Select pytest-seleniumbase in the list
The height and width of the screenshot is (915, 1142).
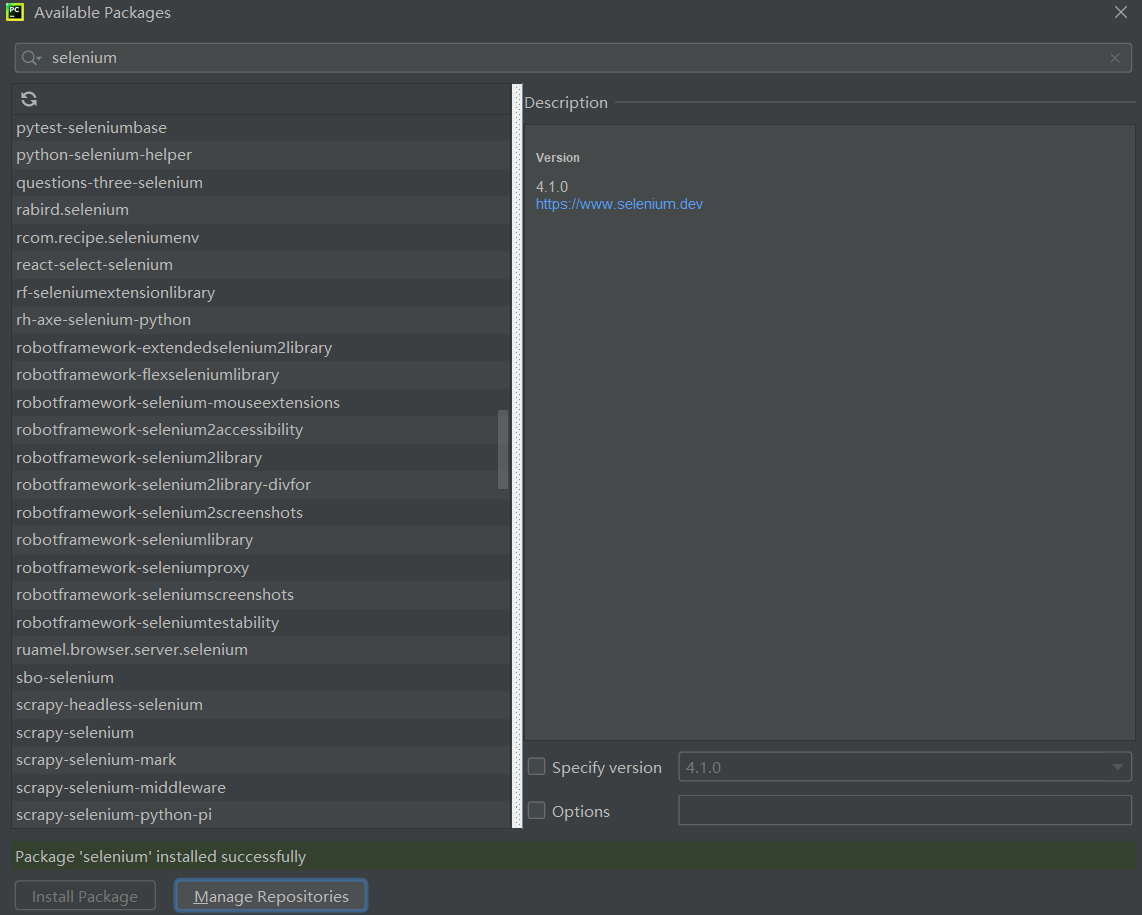coord(261,127)
